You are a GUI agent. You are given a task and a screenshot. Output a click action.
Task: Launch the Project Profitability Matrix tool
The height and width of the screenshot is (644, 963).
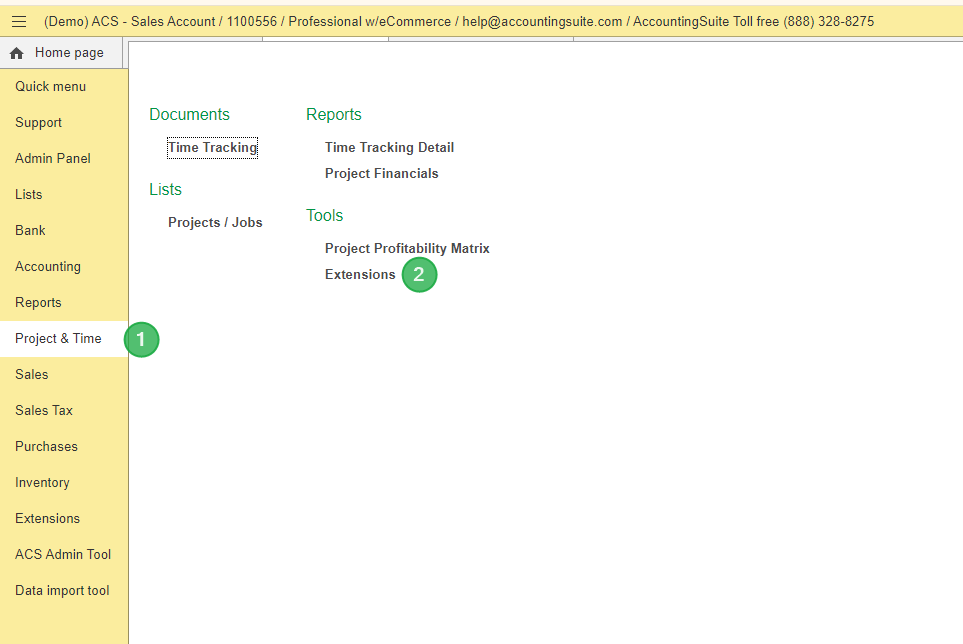[407, 249]
